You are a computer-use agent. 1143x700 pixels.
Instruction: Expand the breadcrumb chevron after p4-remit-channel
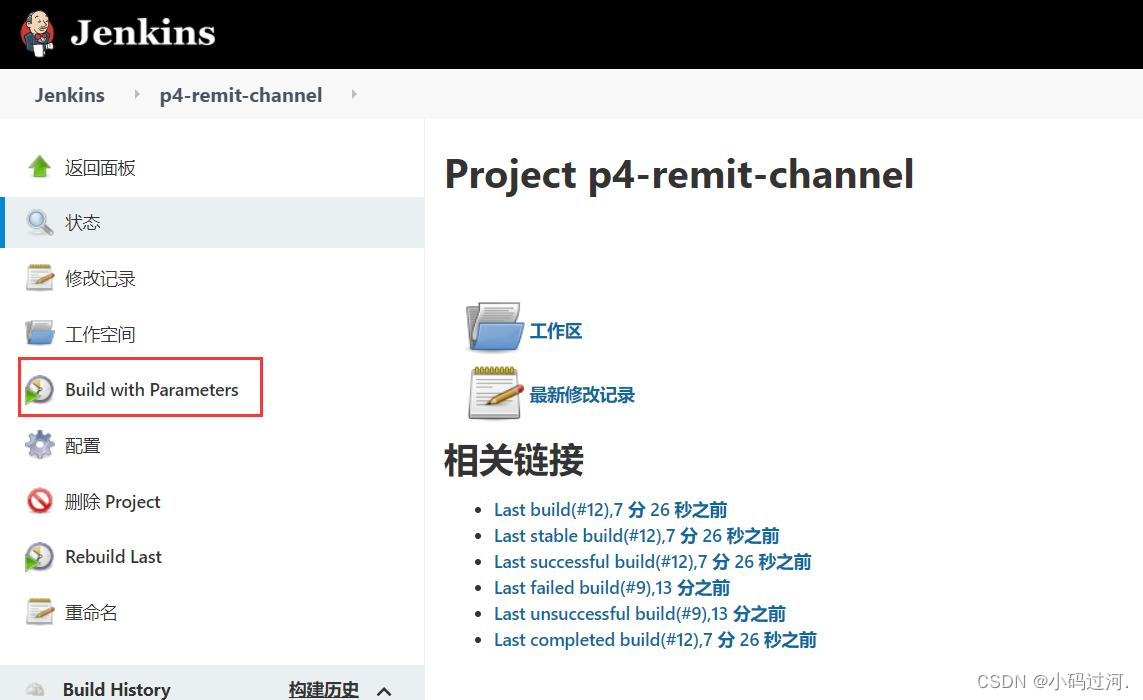tap(353, 94)
